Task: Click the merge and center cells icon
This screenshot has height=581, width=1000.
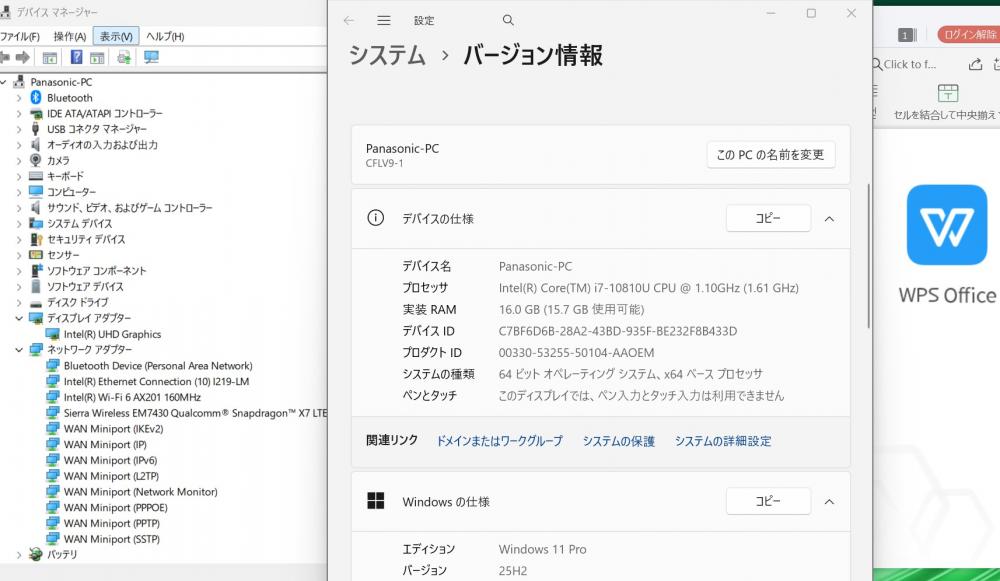Action: [x=947, y=93]
